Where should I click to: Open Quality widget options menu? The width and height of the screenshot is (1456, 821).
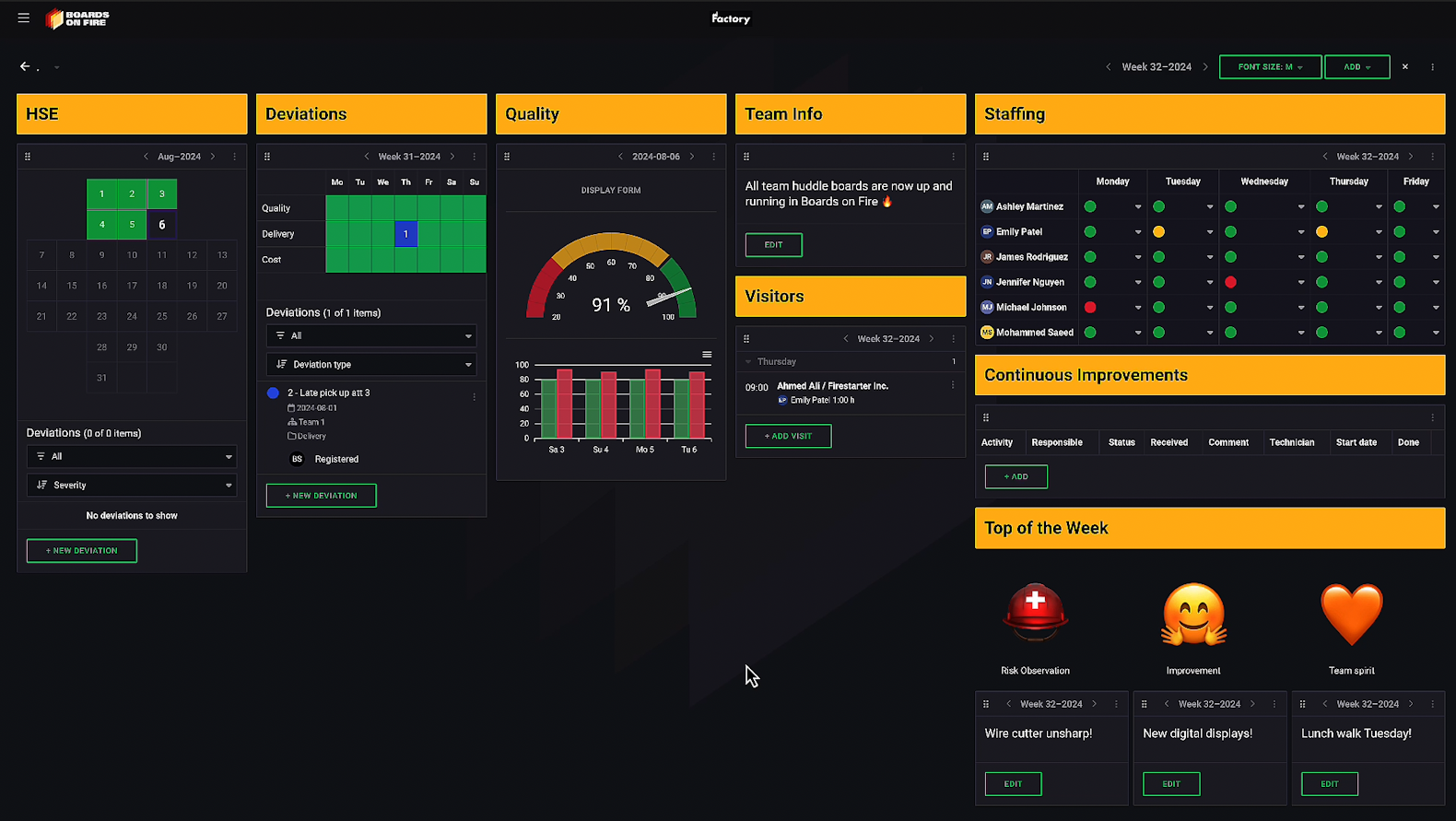click(x=714, y=157)
